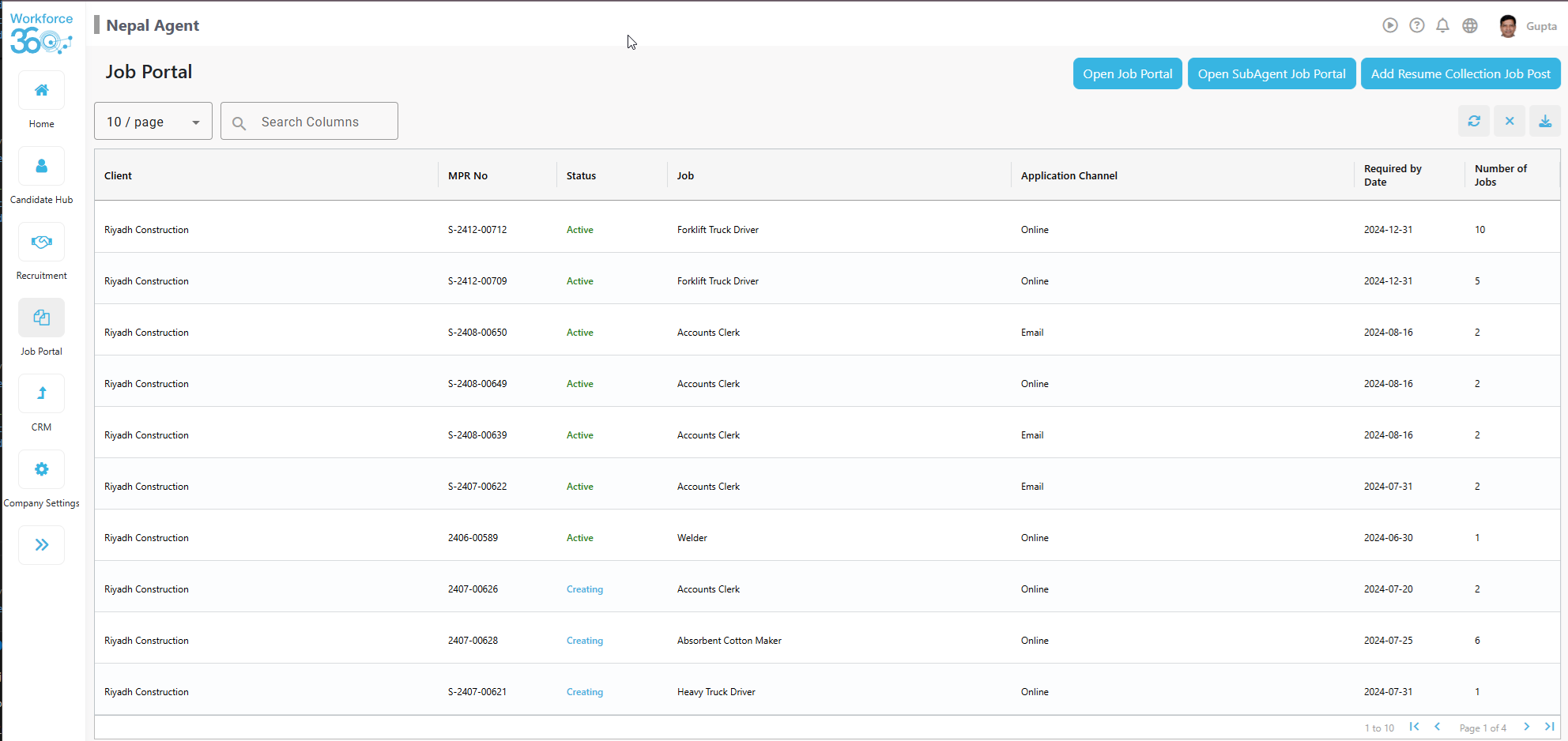Go to the next page of results
The height and width of the screenshot is (741, 1568).
click(1526, 727)
